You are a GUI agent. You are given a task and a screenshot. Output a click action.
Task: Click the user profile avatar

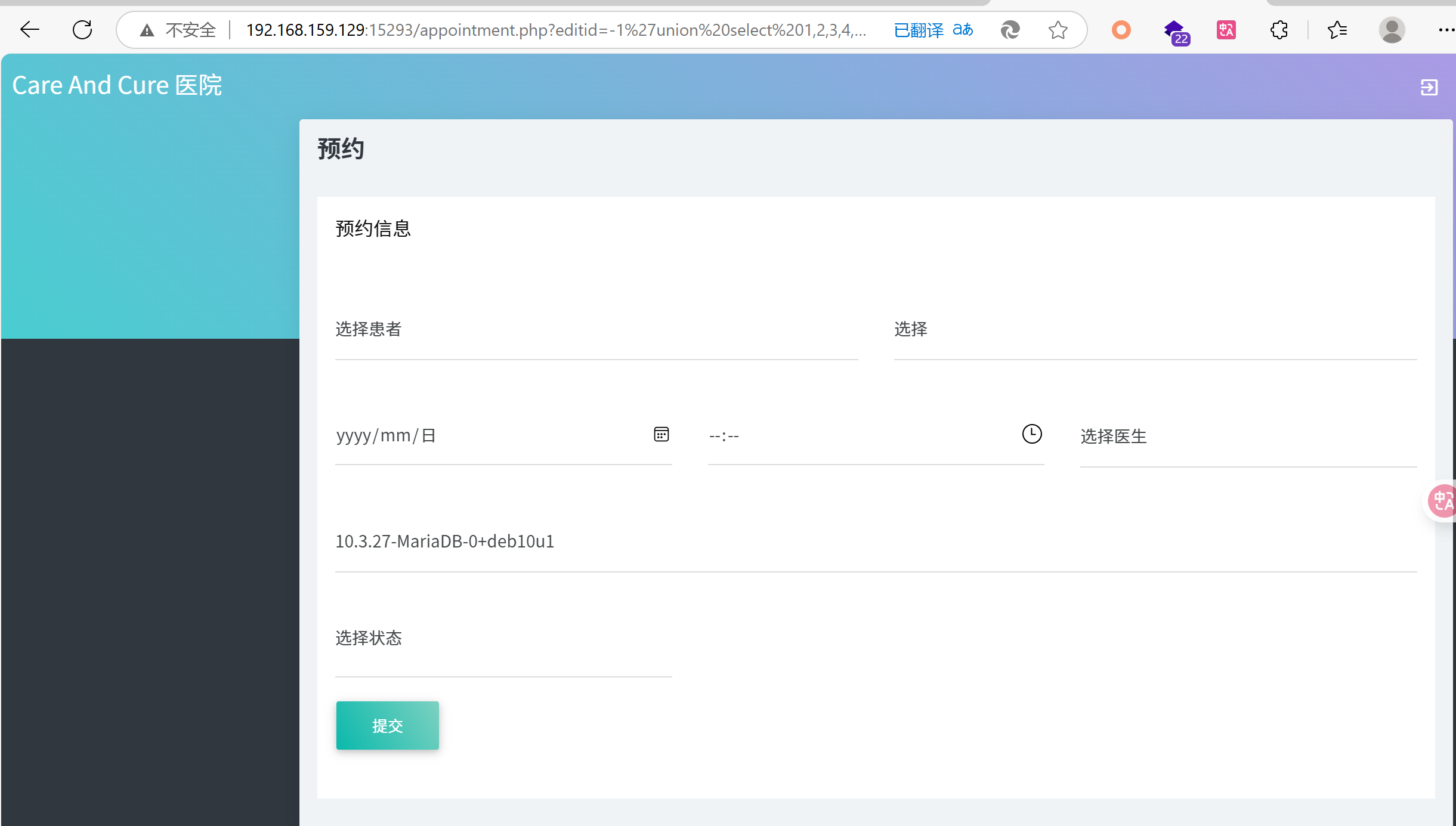[x=1392, y=30]
